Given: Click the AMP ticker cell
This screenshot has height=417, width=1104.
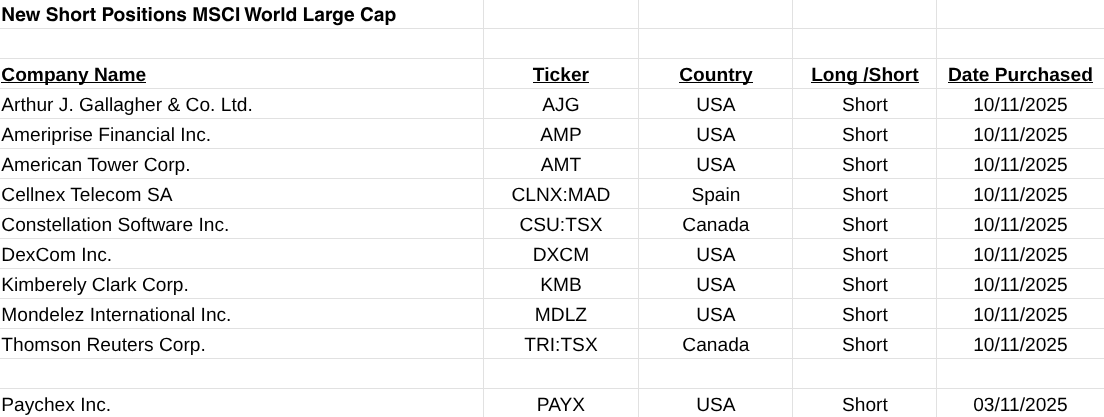Looking at the screenshot, I should click(x=561, y=135).
